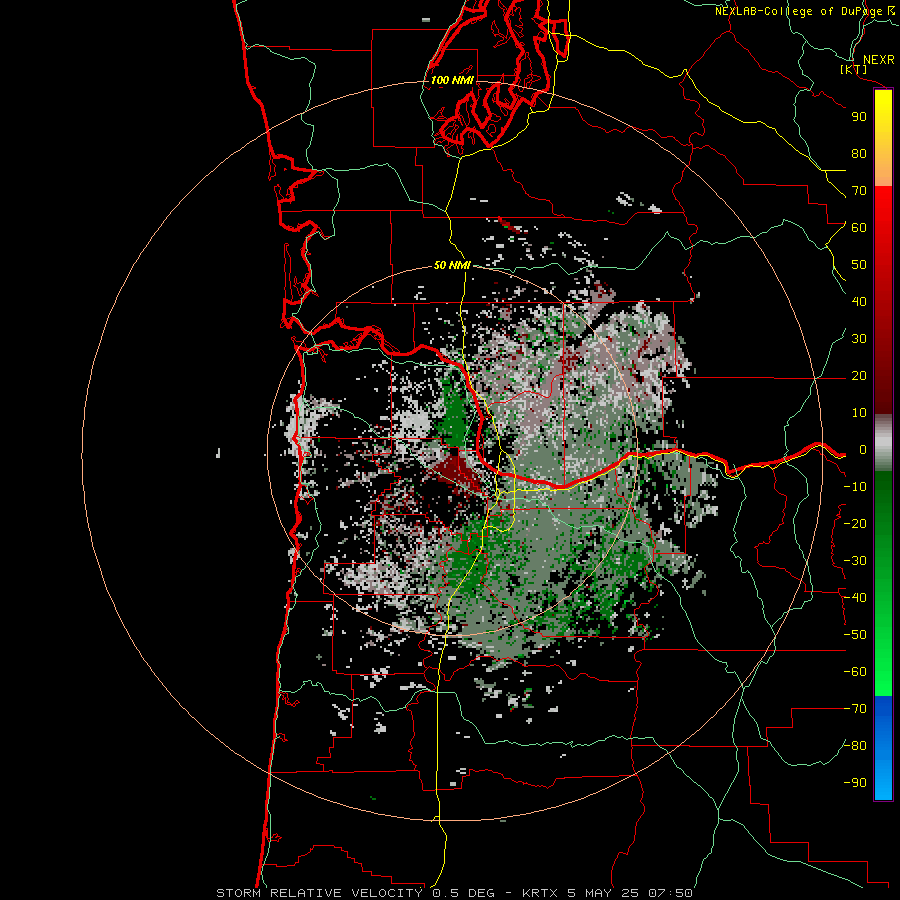Click the "5 MAY 25" date text

coord(603,893)
